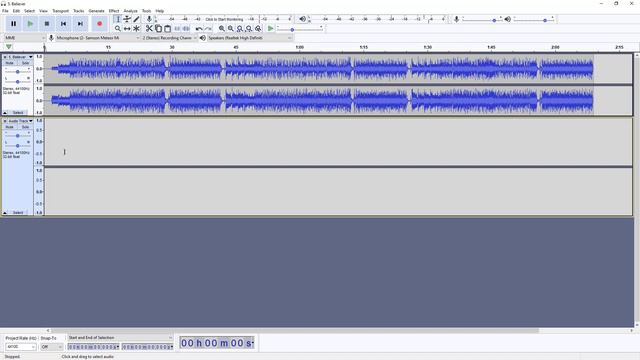Open the Snap-To dropdown
The width and height of the screenshot is (640, 360).
tap(51, 347)
